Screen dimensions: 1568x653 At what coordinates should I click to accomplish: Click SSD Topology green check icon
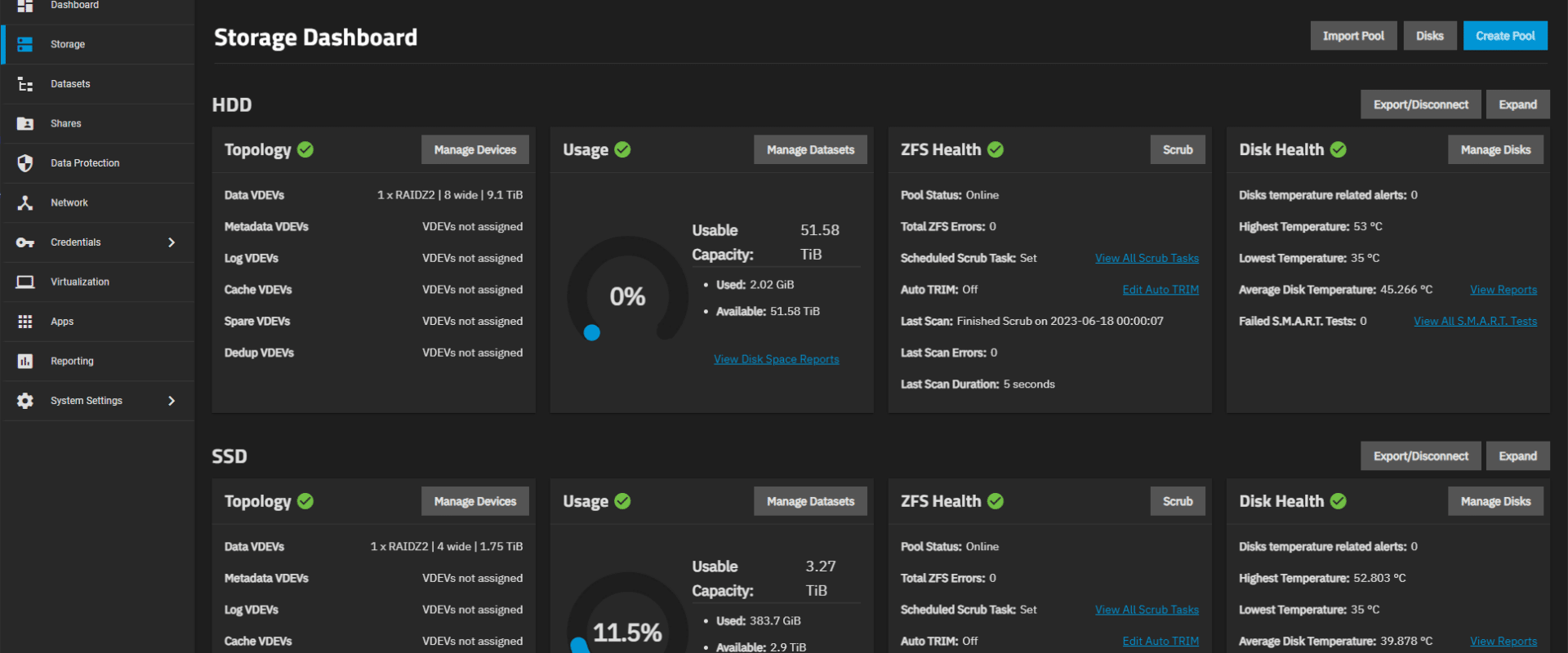tap(305, 501)
